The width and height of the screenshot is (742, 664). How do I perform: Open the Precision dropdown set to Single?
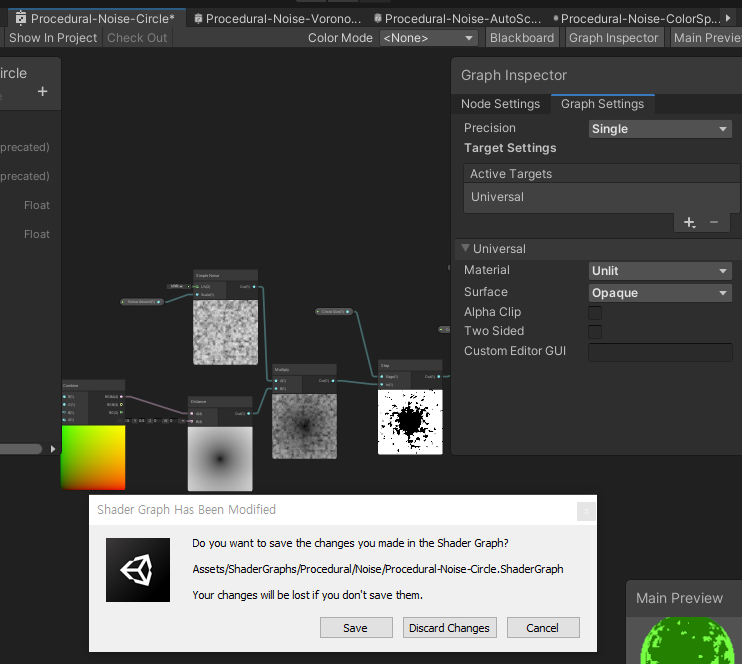click(660, 129)
